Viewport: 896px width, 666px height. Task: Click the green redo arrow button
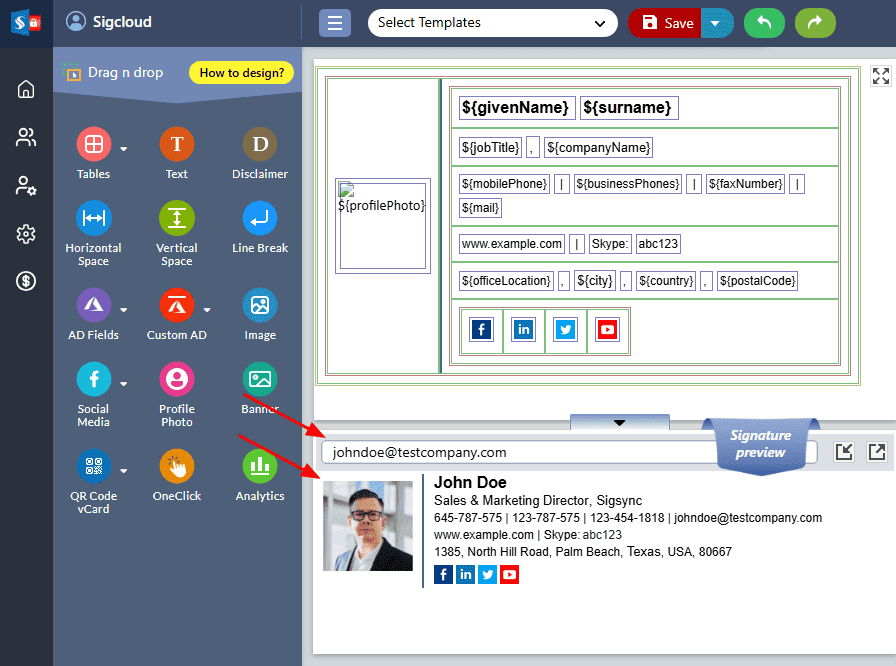click(815, 23)
